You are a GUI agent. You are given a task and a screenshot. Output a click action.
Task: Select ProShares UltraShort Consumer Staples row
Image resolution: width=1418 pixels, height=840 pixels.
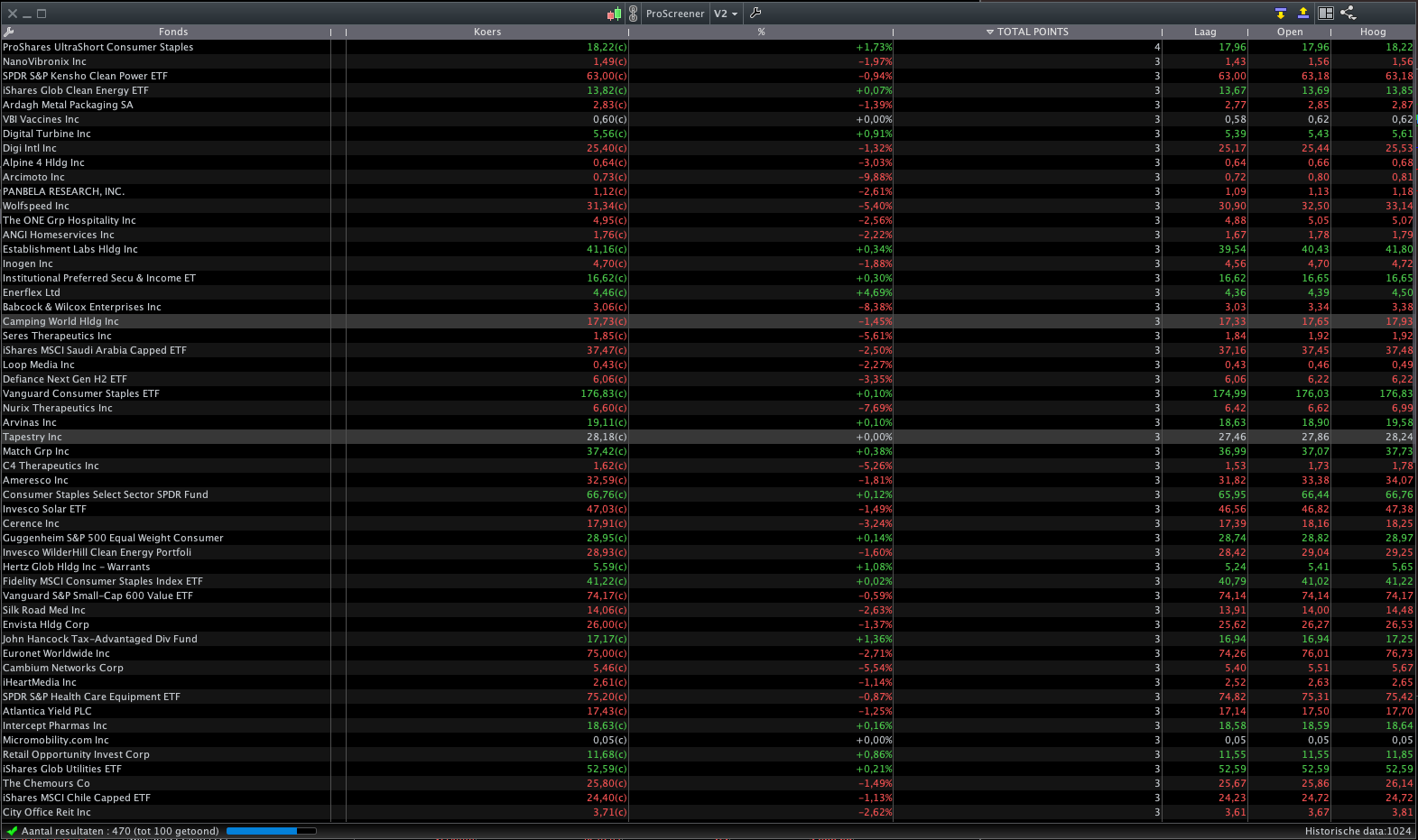tap(709, 47)
